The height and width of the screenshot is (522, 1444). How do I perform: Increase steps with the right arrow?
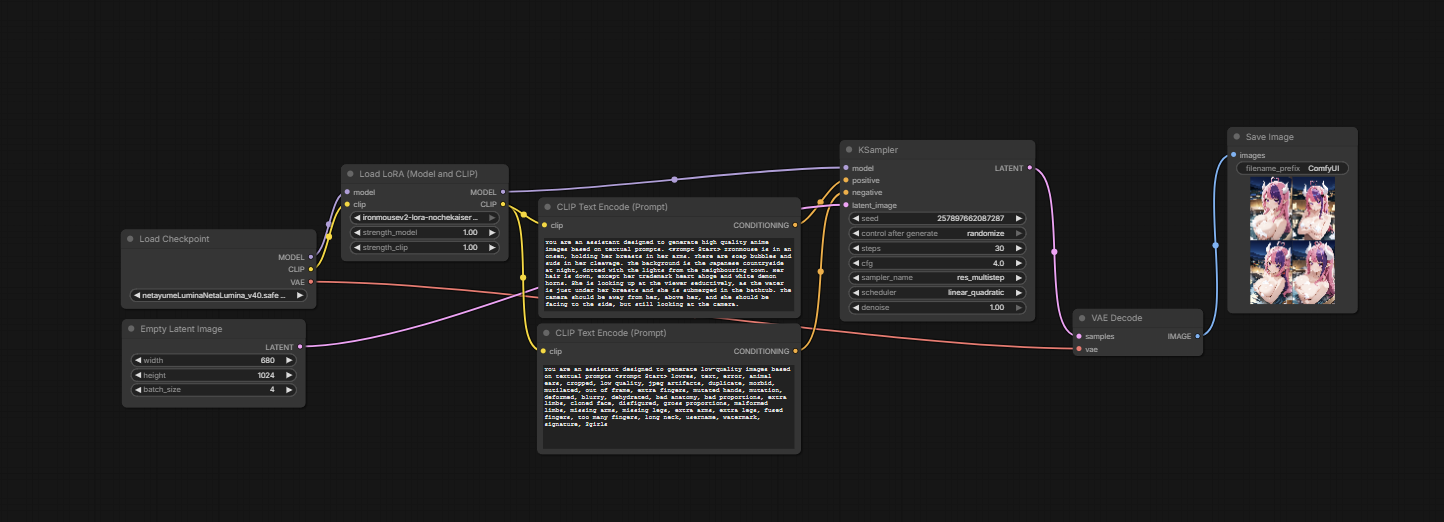1019,248
